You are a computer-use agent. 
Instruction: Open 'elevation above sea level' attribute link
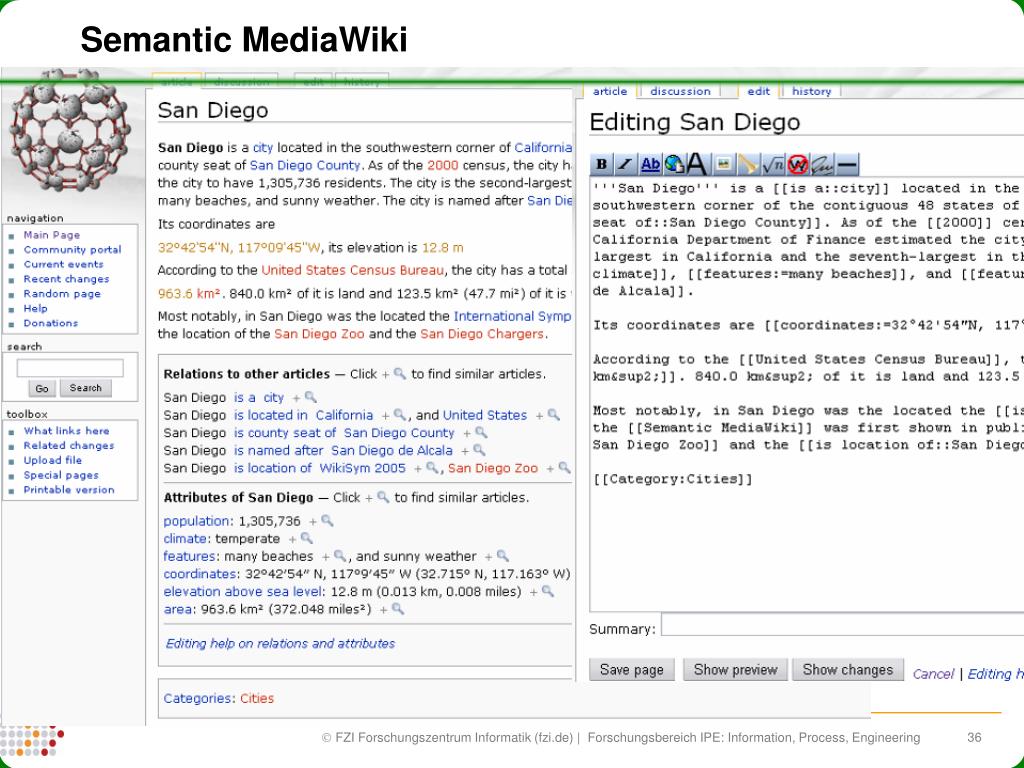point(243,591)
